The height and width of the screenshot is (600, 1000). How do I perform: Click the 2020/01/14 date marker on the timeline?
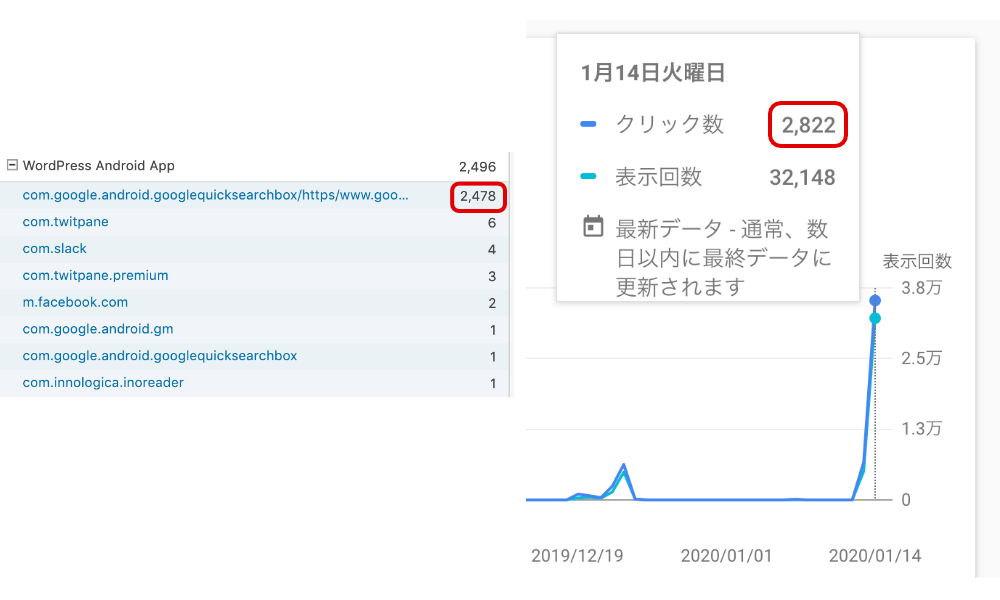pyautogui.click(x=875, y=553)
